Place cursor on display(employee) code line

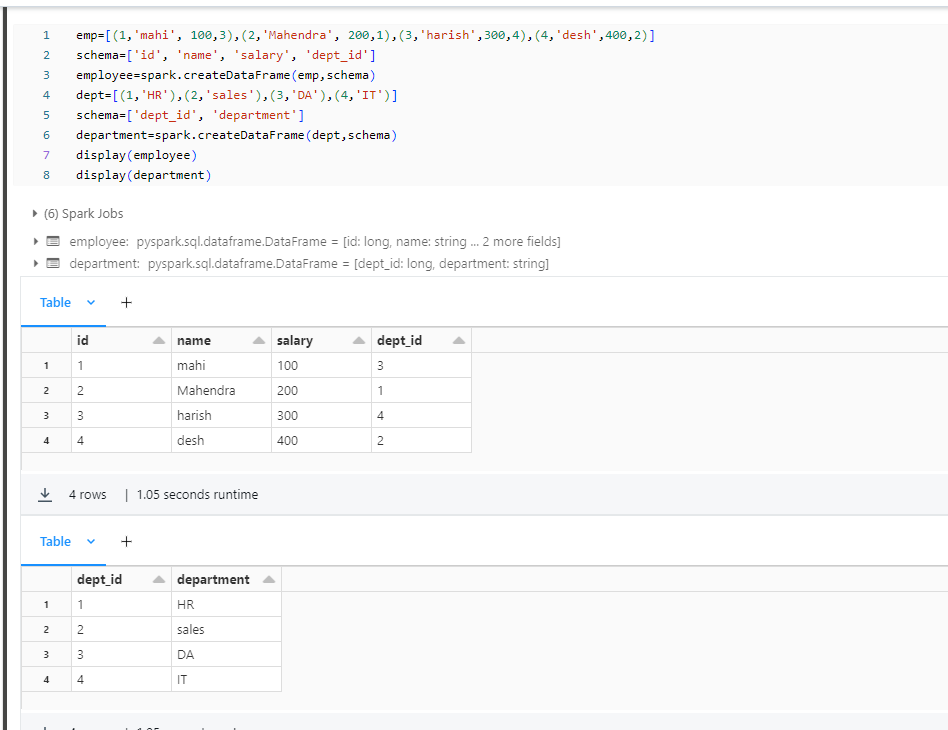click(137, 155)
